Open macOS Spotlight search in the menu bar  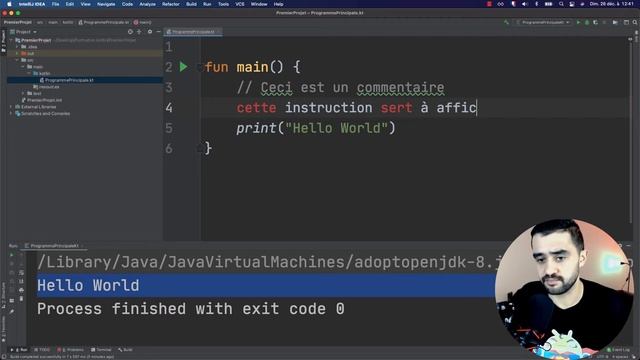click(561, 4)
